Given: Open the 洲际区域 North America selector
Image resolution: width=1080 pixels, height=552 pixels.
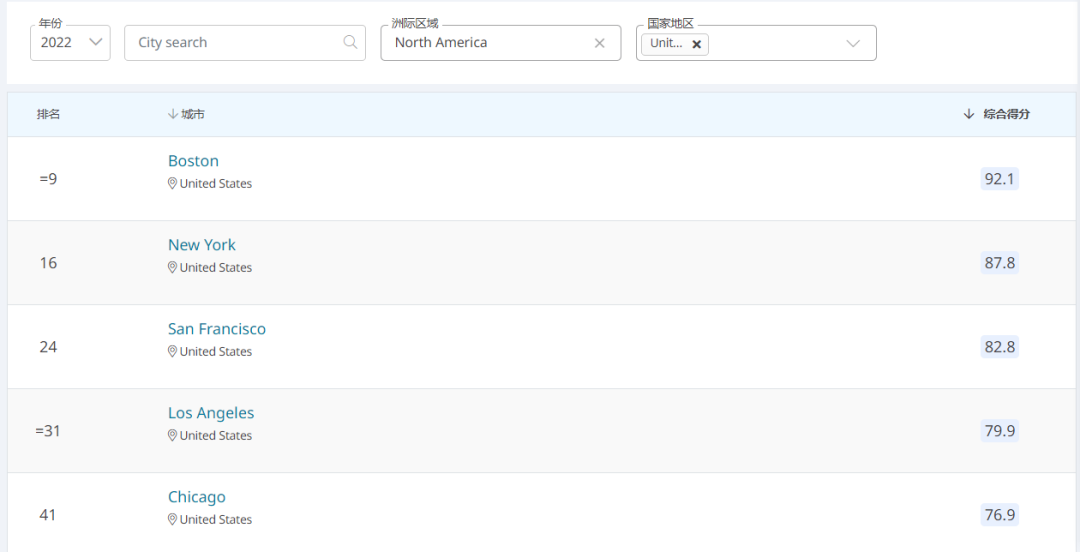Looking at the screenshot, I should 501,43.
